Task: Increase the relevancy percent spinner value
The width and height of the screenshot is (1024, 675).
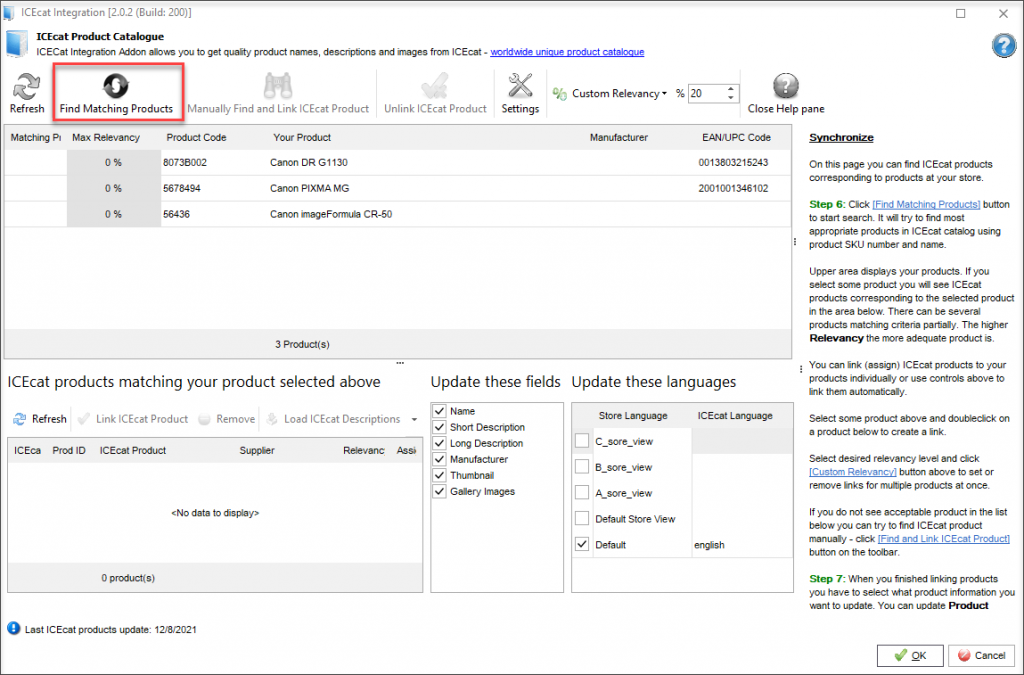Action: coord(731,88)
